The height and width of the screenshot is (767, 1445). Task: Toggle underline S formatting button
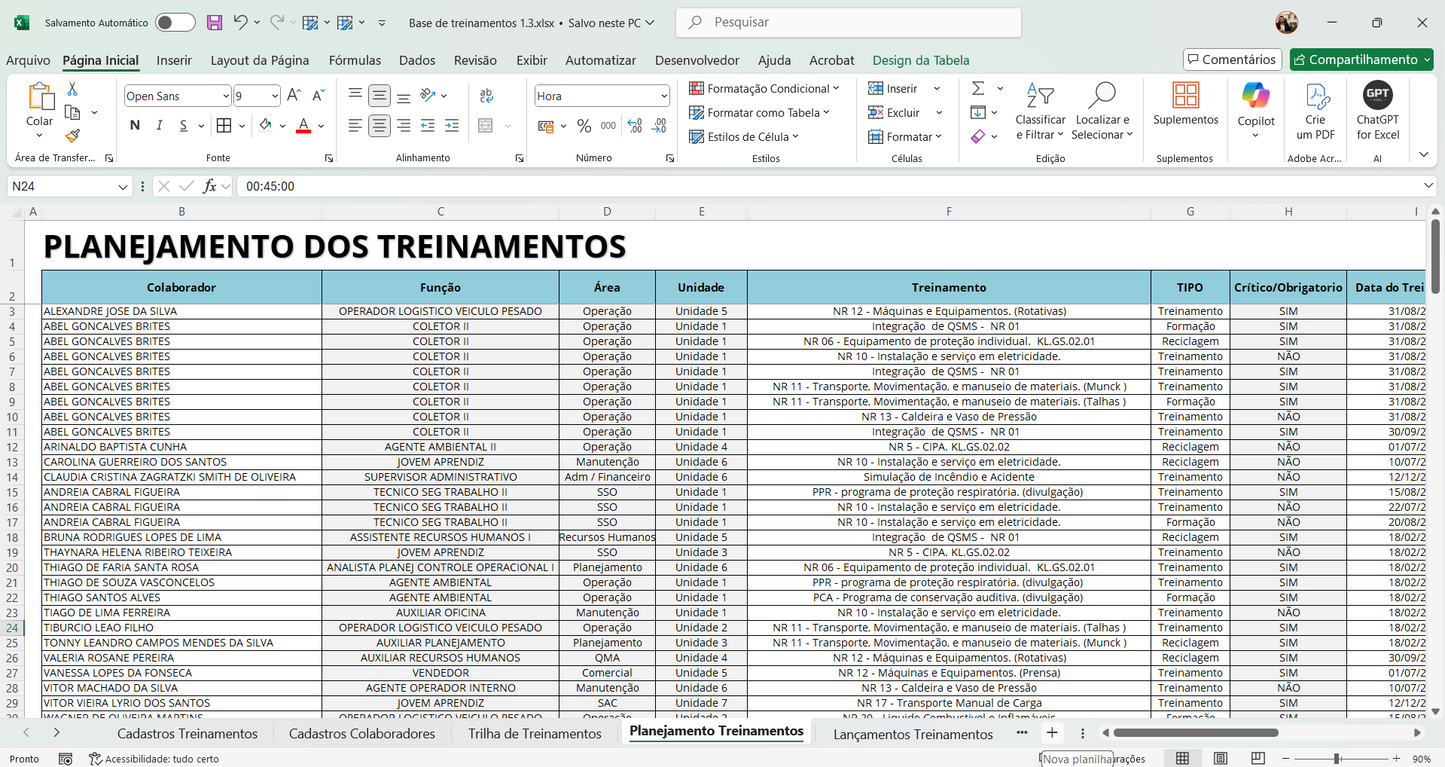tap(184, 126)
